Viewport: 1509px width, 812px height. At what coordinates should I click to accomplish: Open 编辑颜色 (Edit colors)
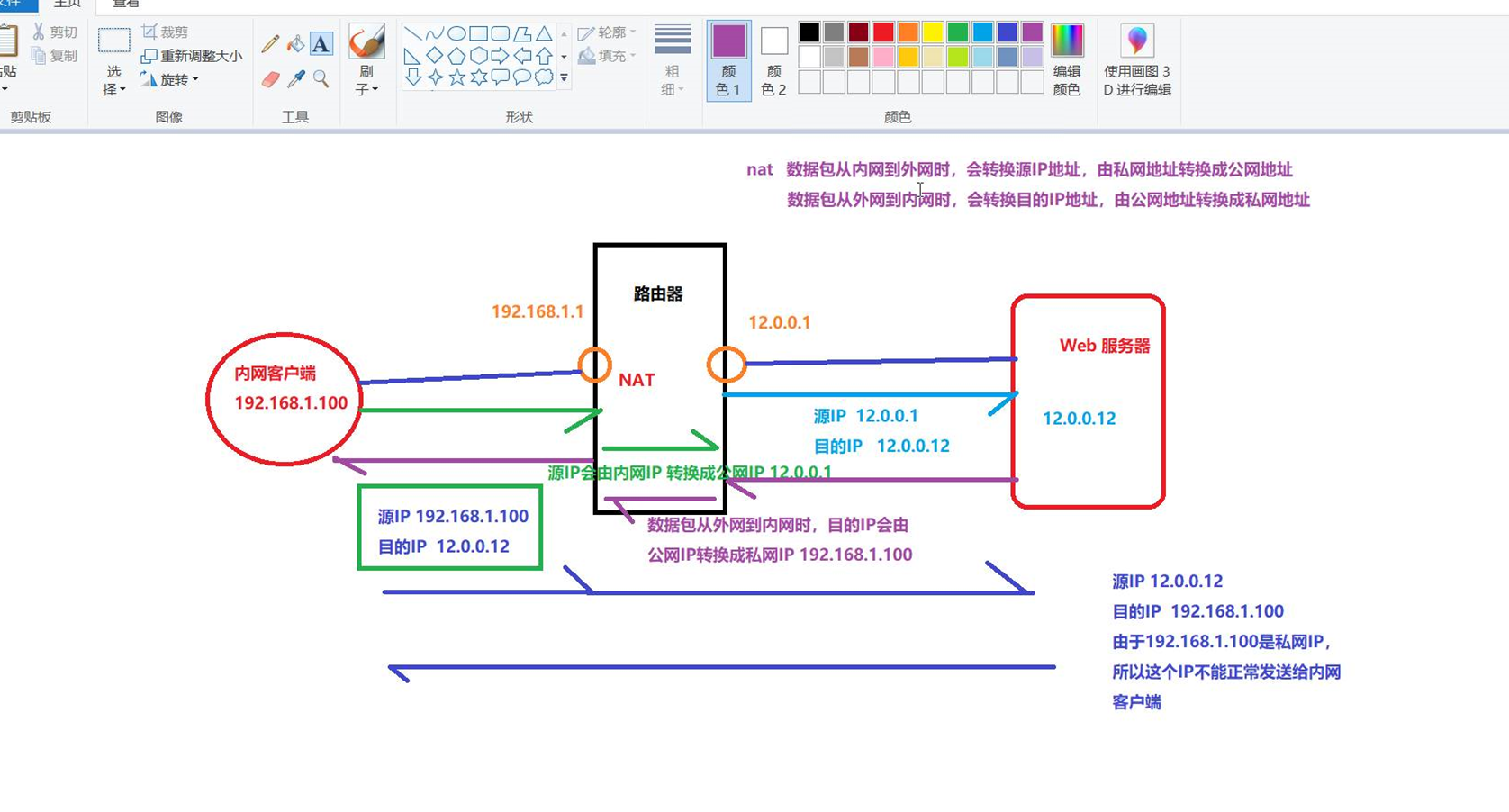[x=1067, y=59]
